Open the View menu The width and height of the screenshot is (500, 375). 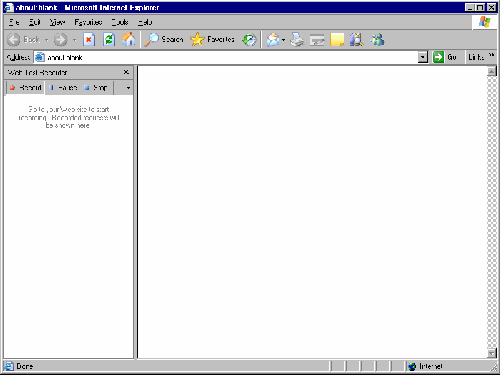coord(57,22)
